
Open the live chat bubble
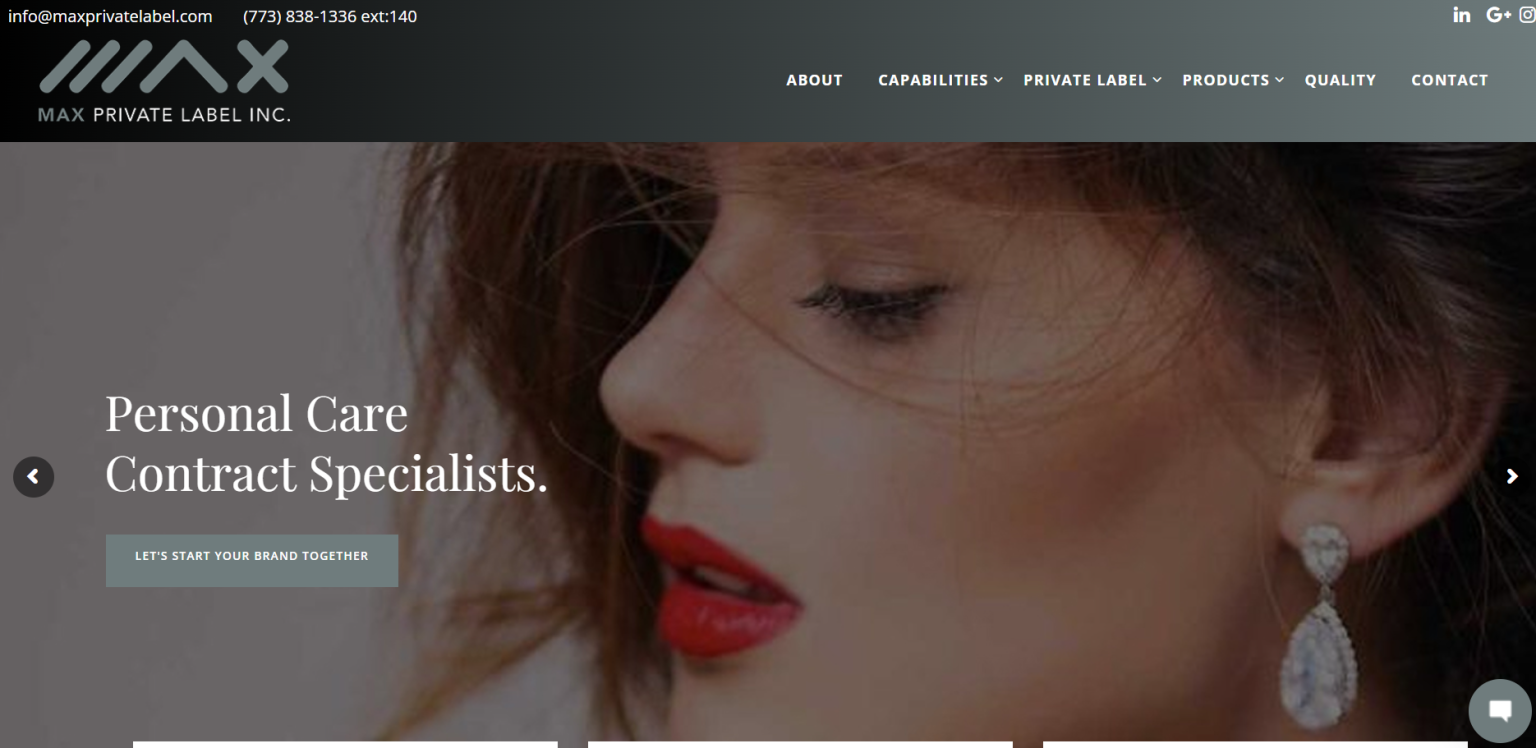1499,711
